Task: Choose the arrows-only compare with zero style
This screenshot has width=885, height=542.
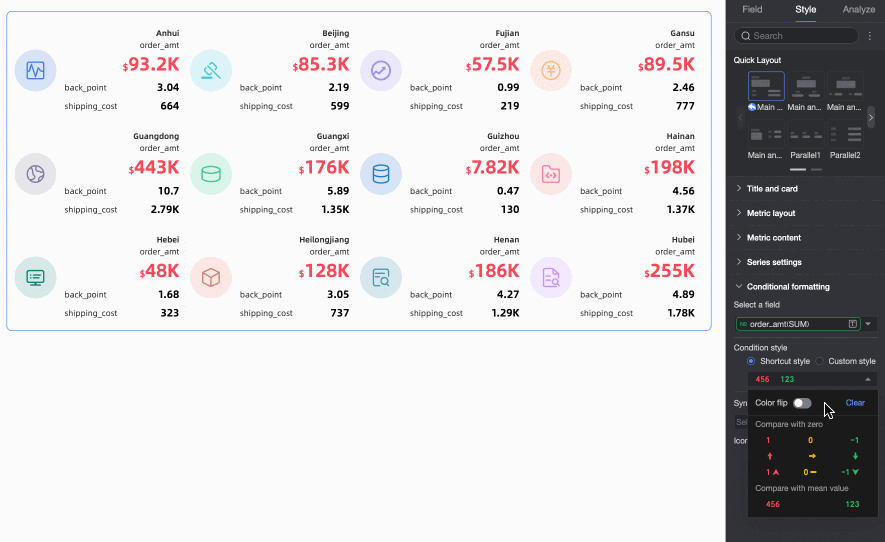Action: tap(811, 456)
